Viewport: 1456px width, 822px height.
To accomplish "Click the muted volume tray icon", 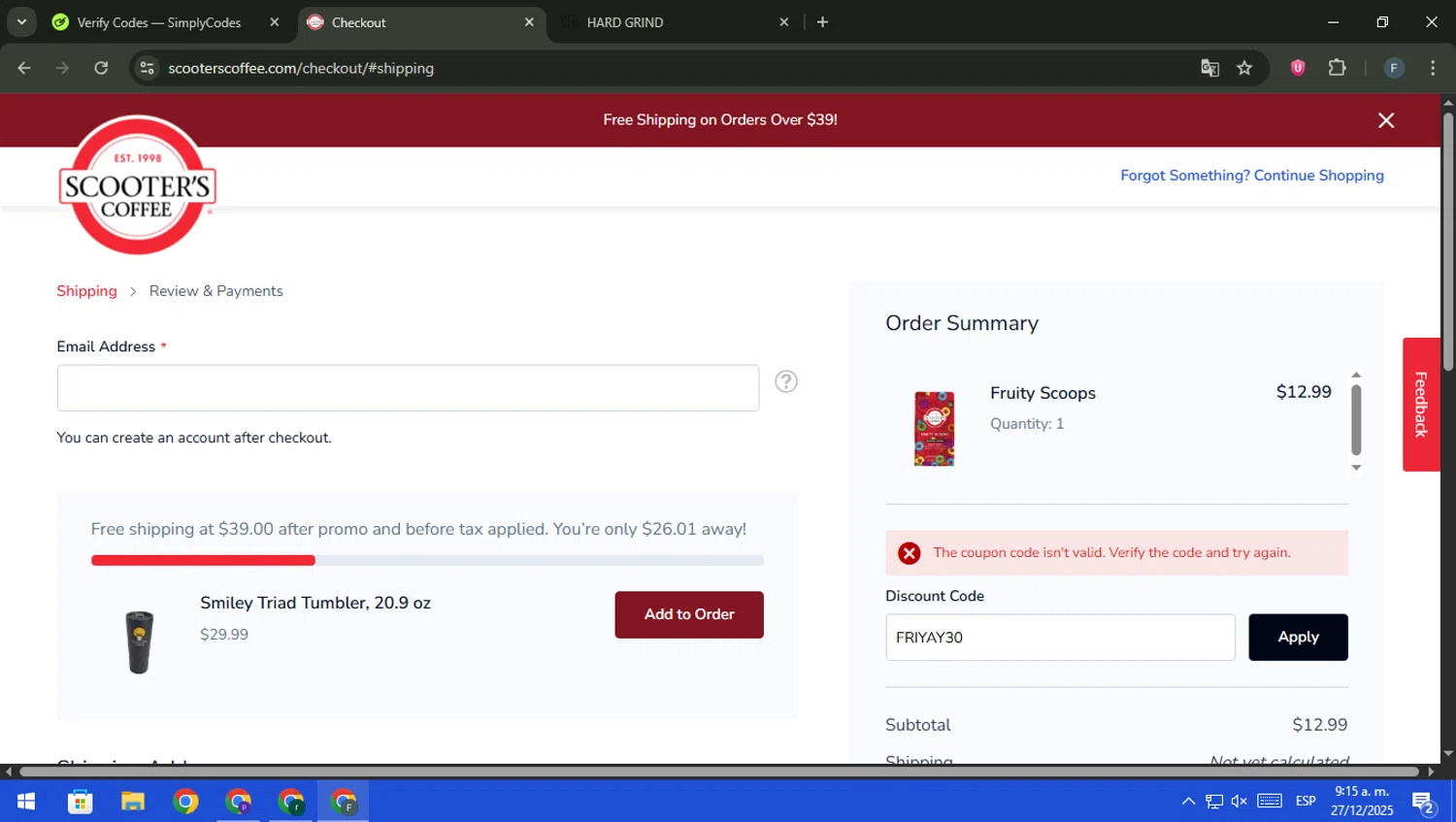I will pos(1240,802).
